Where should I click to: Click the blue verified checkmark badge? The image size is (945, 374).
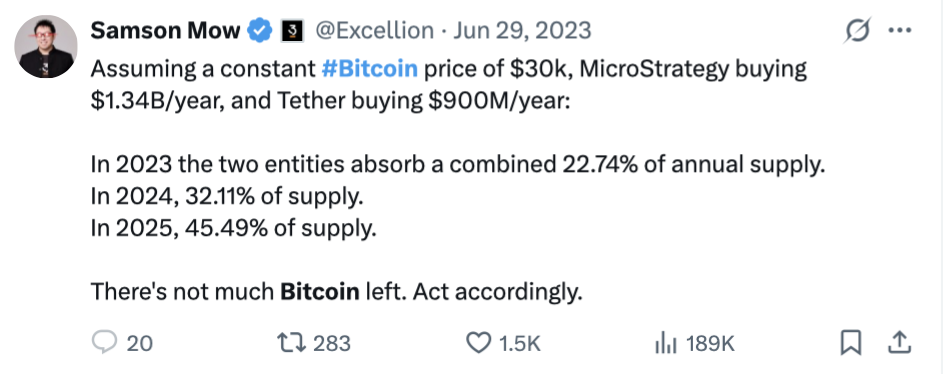(x=260, y=30)
